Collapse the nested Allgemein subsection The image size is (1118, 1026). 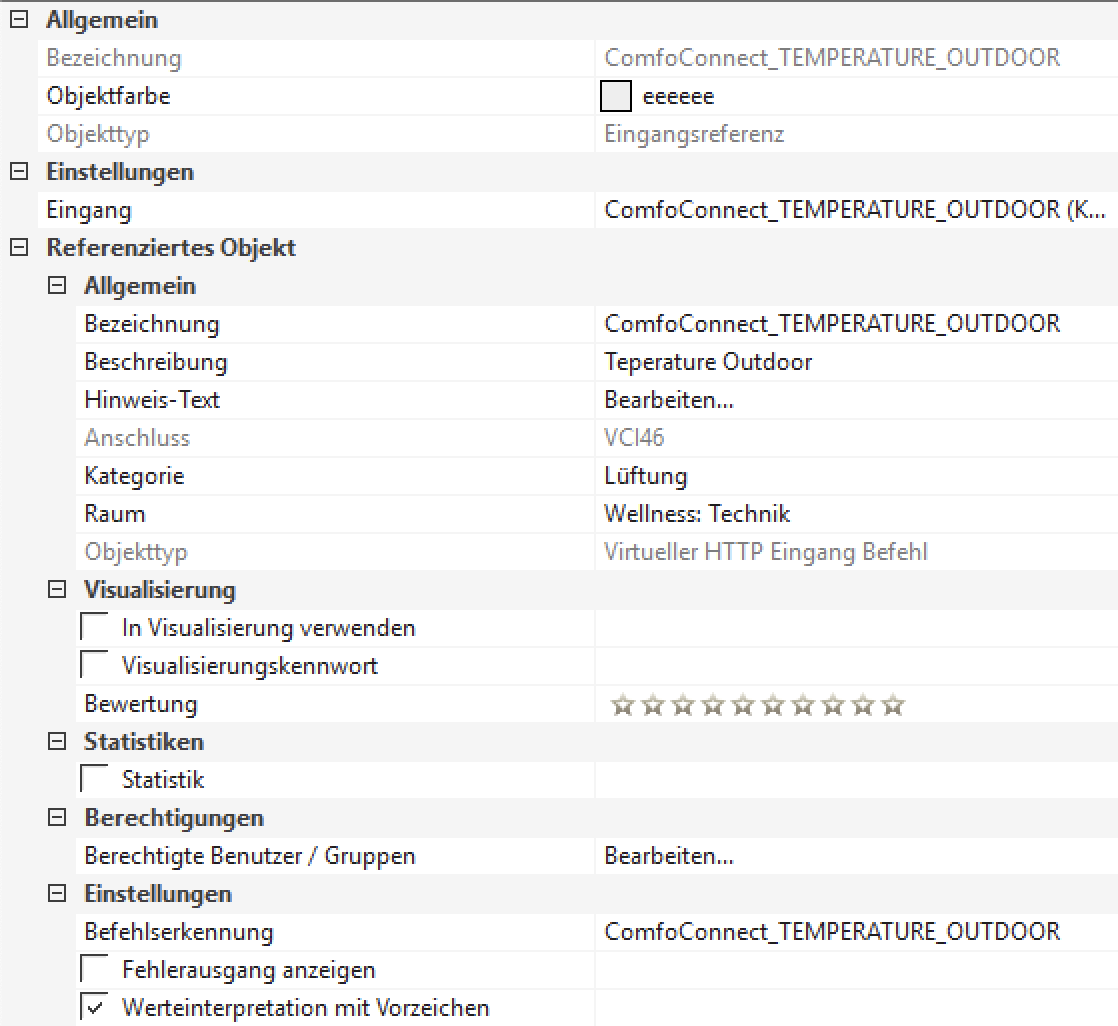57,285
